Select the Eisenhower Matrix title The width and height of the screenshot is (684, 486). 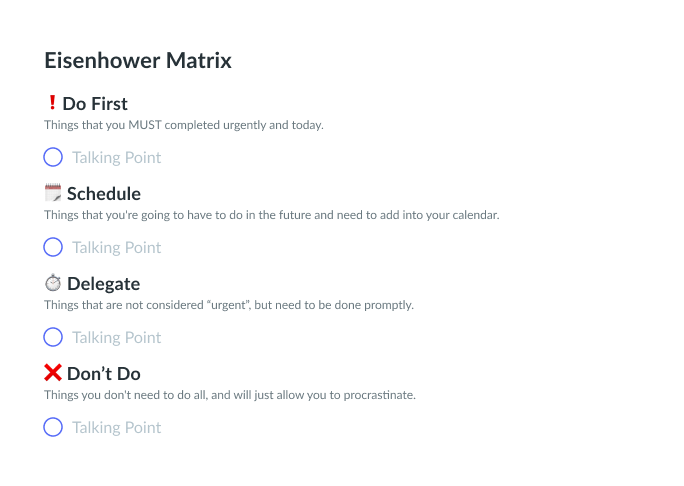coord(138,60)
